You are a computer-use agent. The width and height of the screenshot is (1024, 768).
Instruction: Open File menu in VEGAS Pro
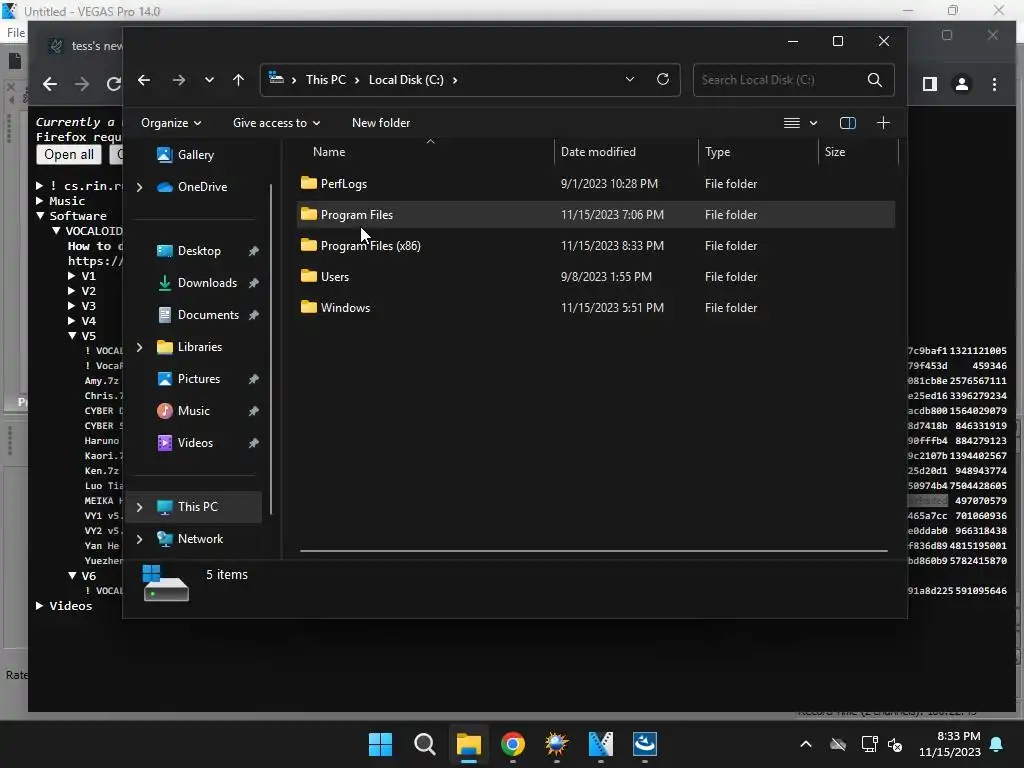(16, 33)
